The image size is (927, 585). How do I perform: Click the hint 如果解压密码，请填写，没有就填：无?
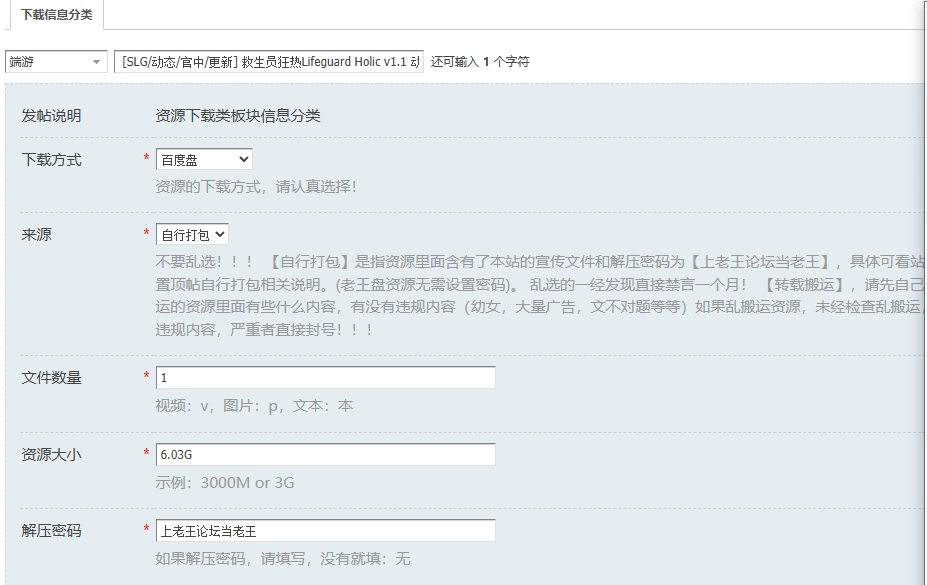(283, 558)
